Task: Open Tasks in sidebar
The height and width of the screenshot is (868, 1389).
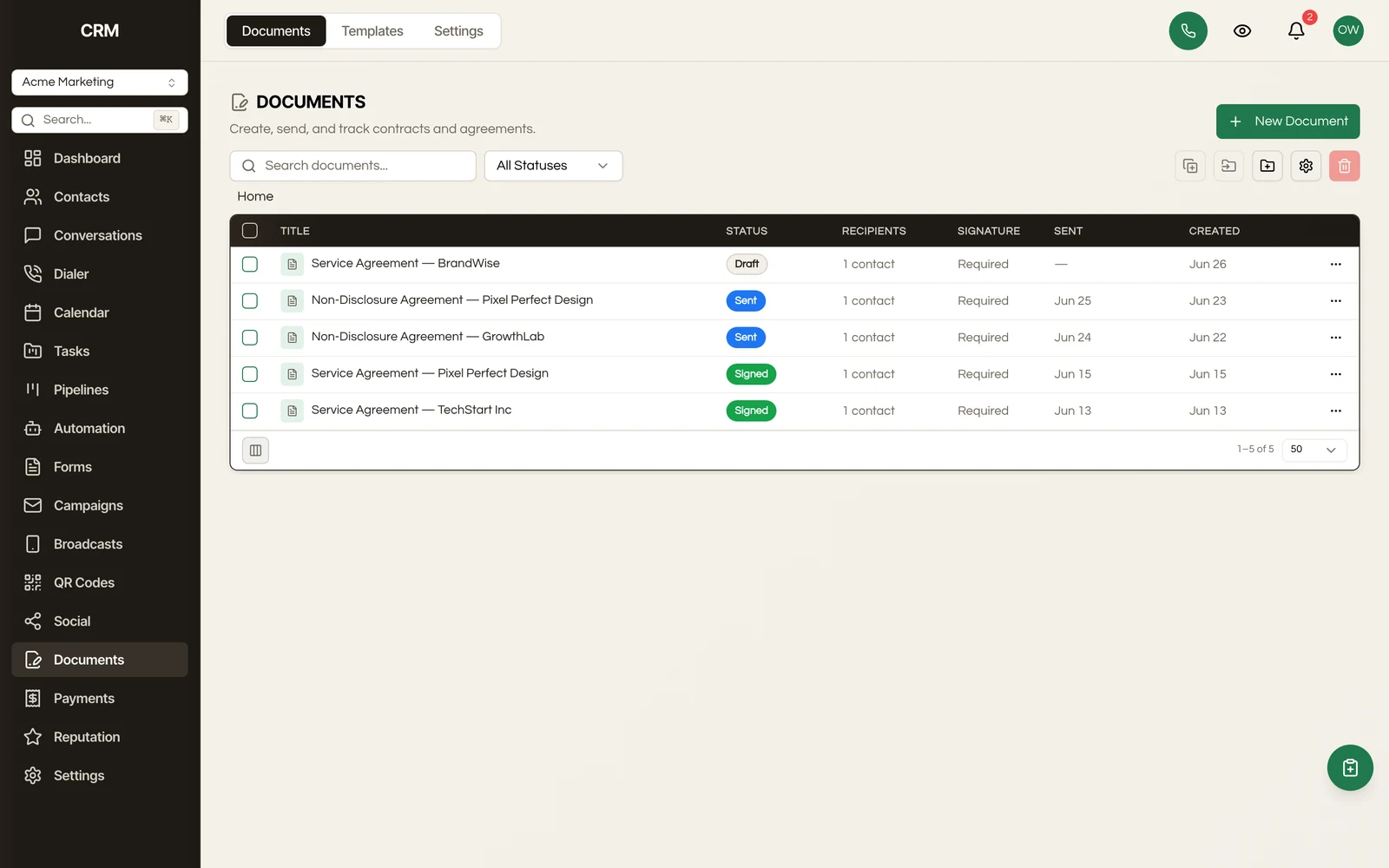Action: tap(100, 352)
